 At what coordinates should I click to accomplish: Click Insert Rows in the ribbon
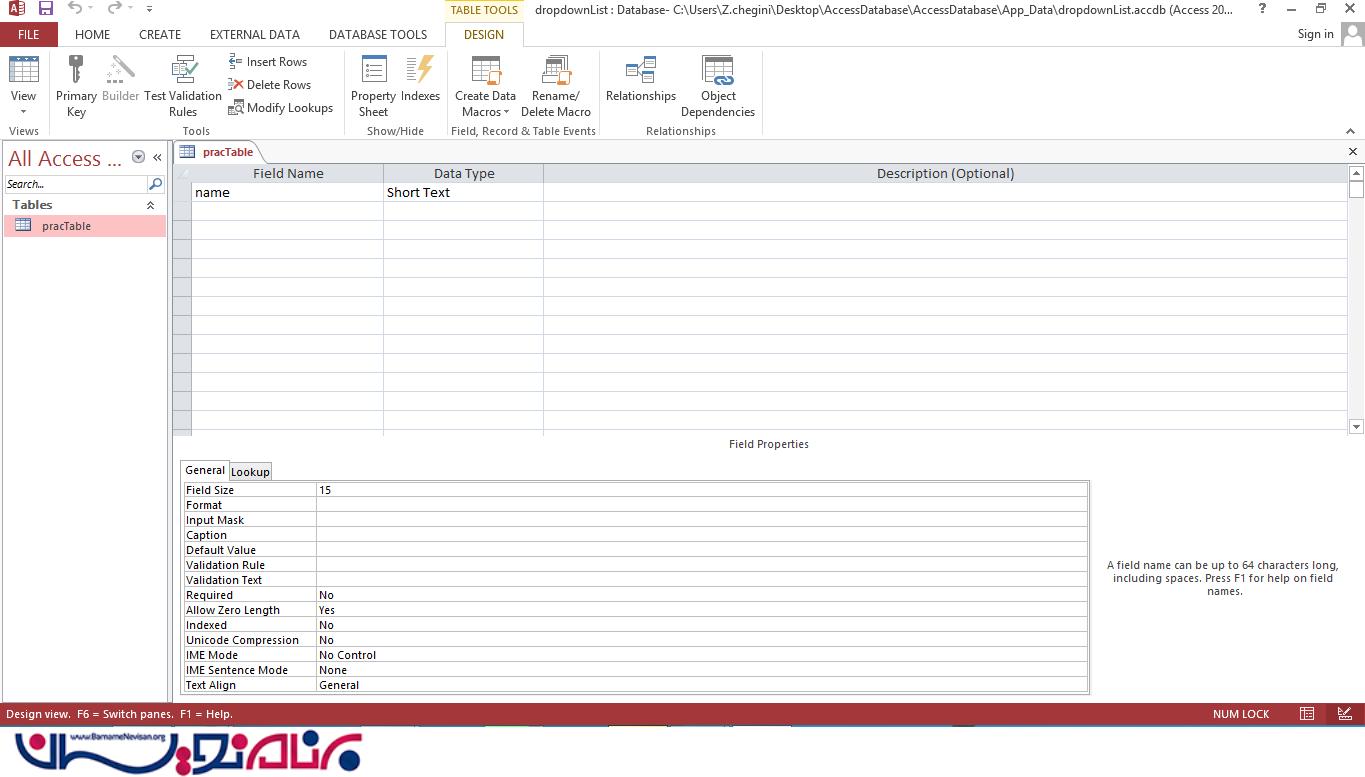[x=268, y=62]
